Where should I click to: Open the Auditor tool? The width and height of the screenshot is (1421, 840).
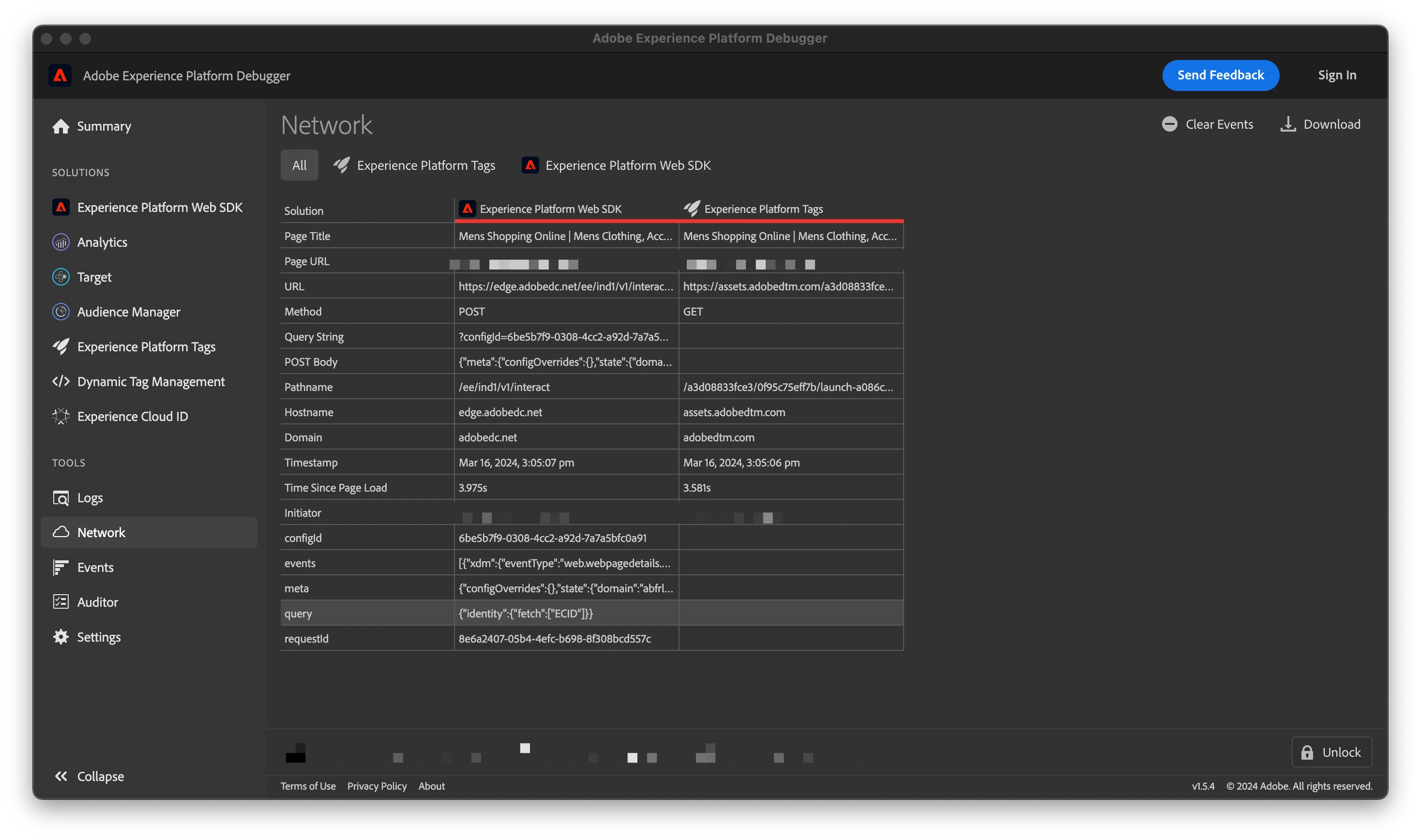coord(97,602)
